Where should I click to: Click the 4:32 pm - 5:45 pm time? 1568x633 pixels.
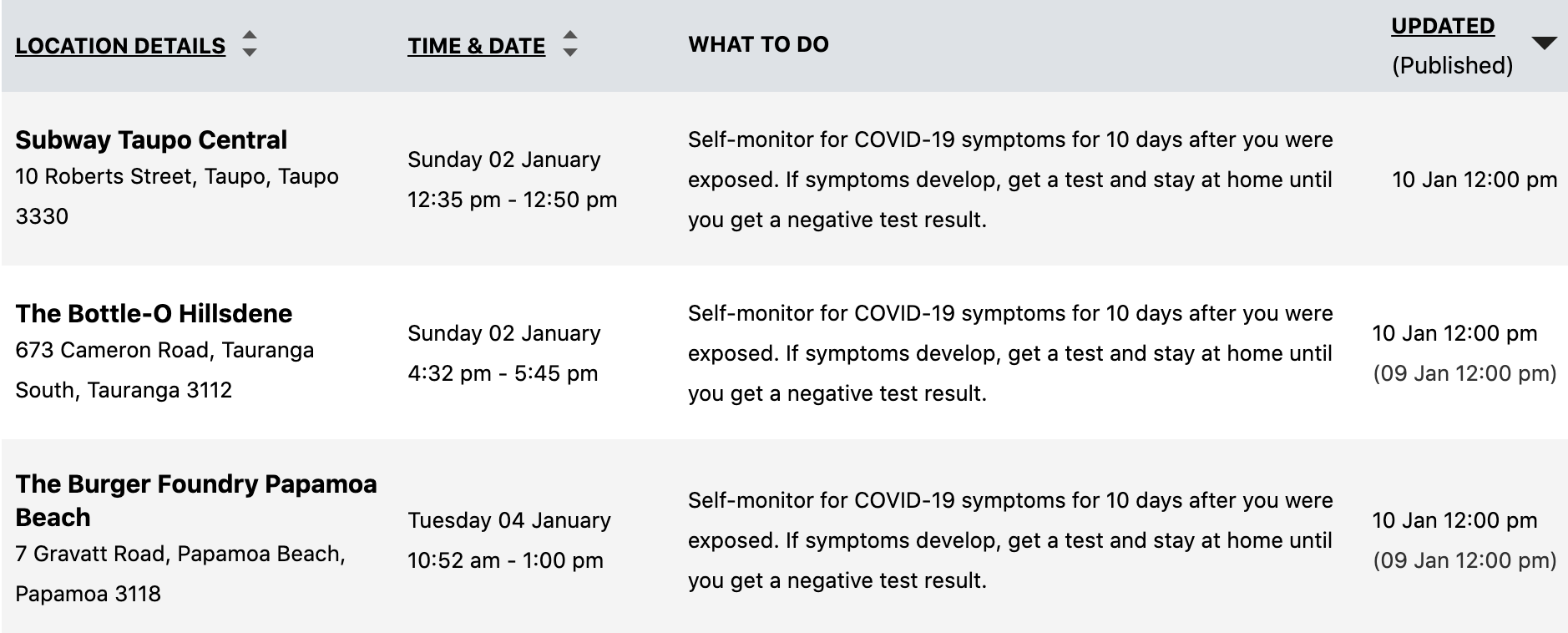click(503, 373)
